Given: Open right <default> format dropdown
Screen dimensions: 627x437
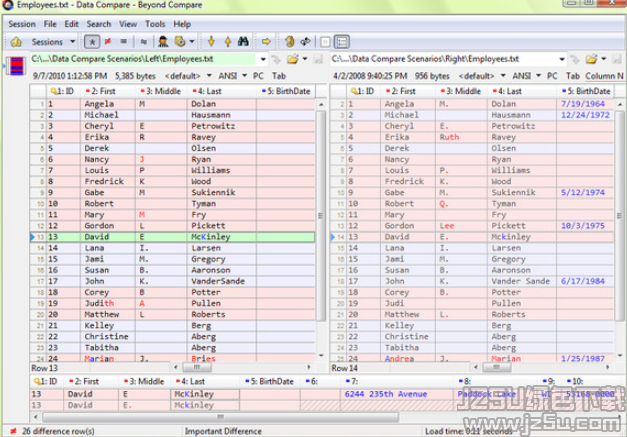Looking at the screenshot, I should point(482,76).
